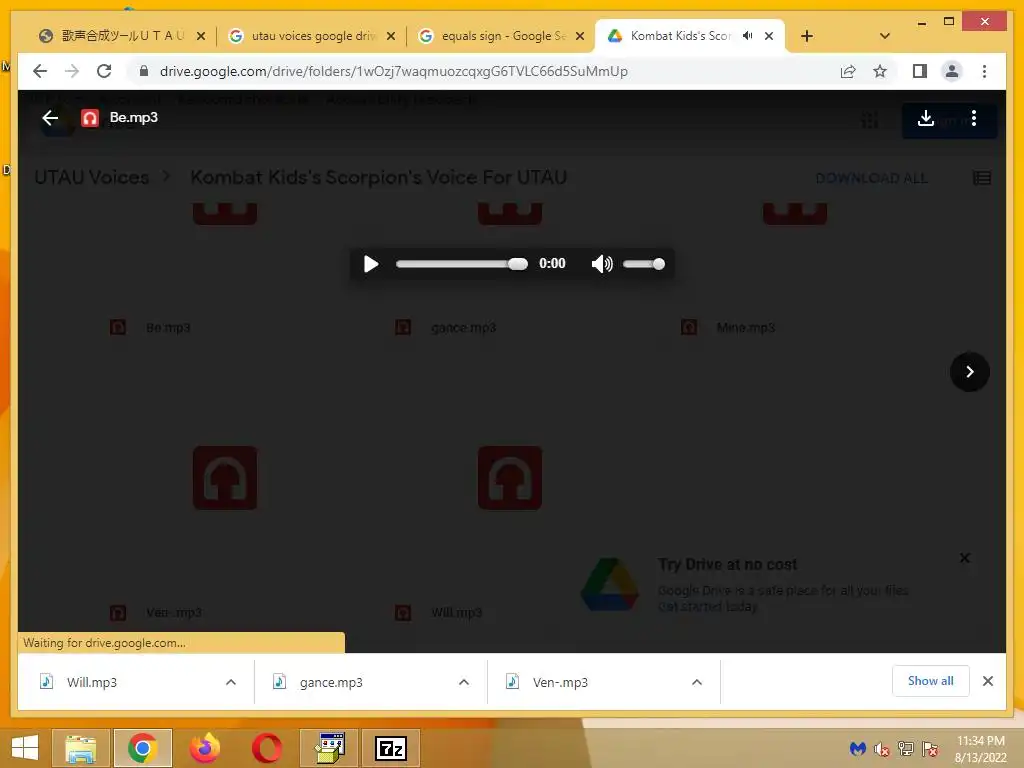Image resolution: width=1024 pixels, height=768 pixels.
Task: View site security lock info
Action: [x=144, y=71]
